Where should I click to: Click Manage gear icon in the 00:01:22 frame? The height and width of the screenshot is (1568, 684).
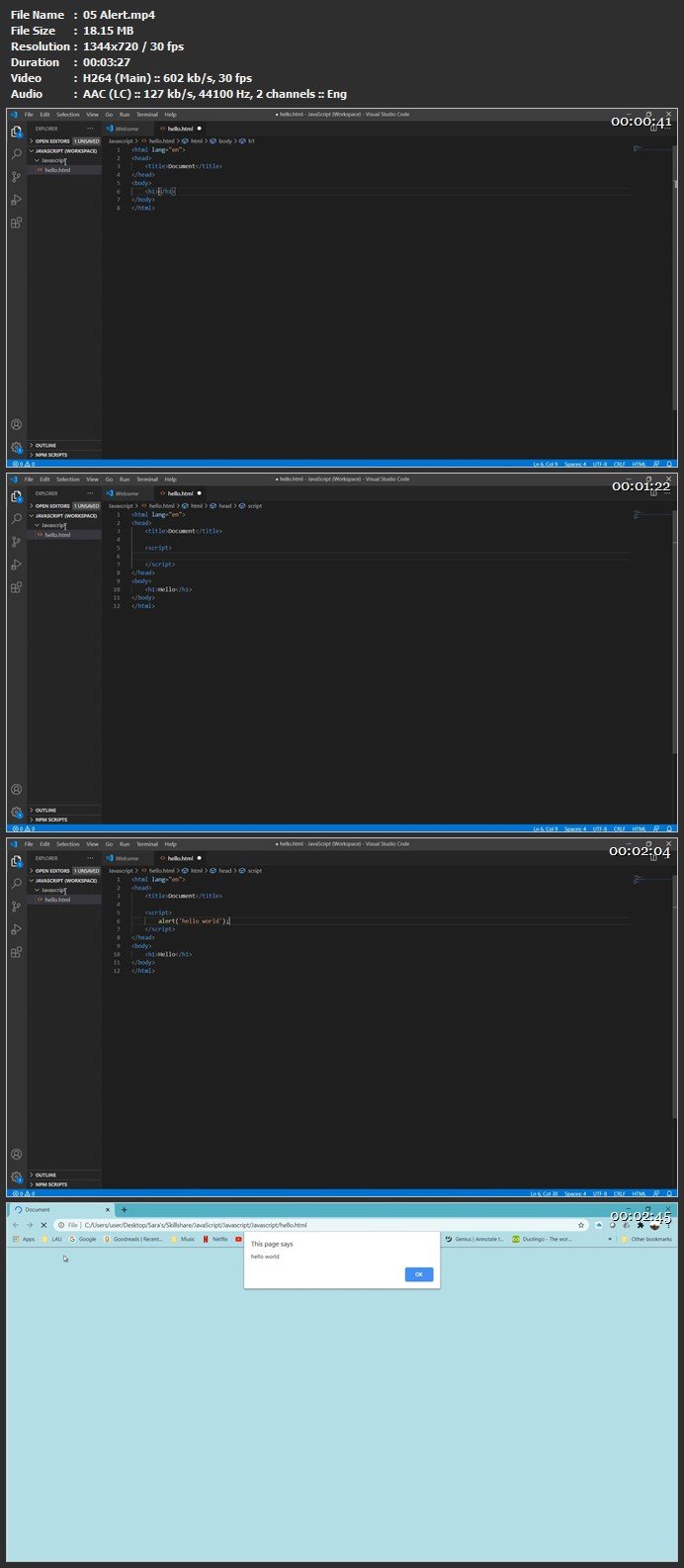[x=16, y=812]
